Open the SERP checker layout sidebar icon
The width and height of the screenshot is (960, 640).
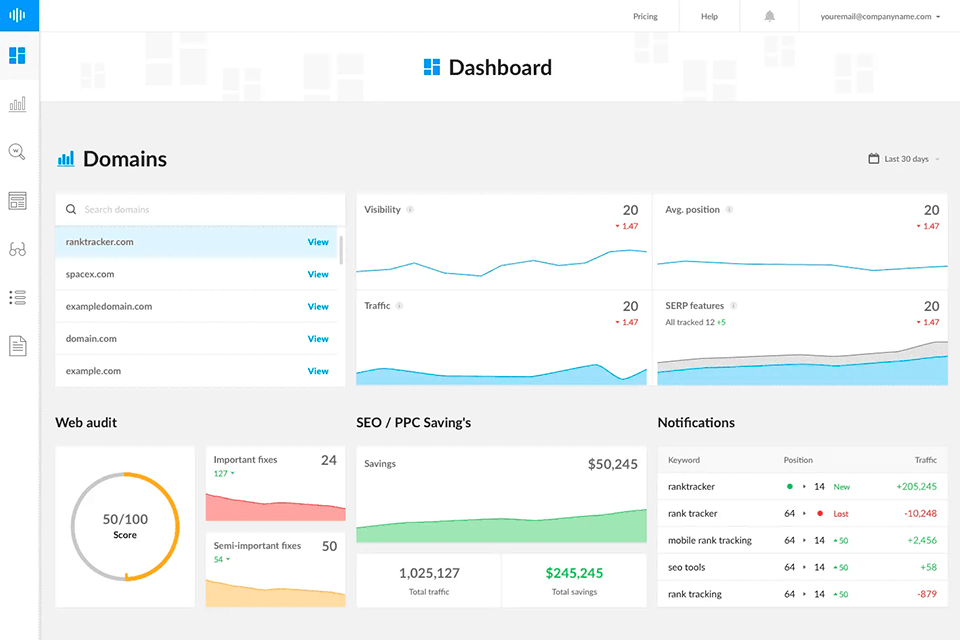[x=17, y=200]
